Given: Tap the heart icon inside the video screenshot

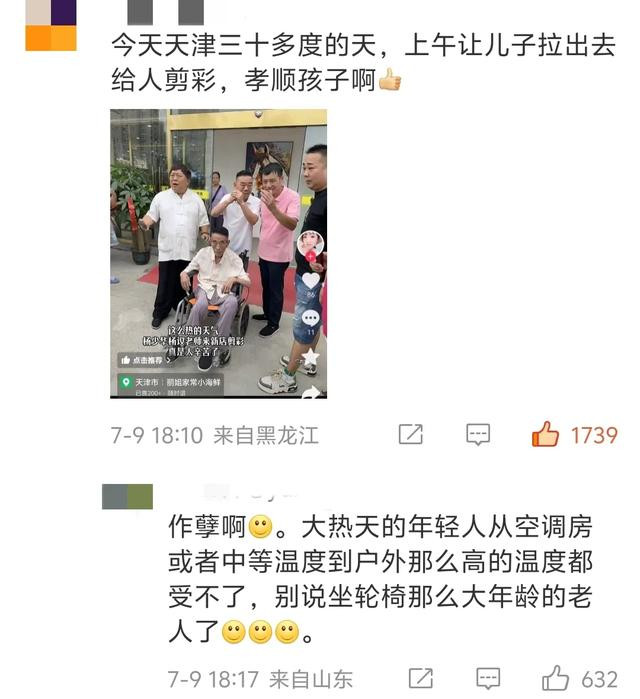Looking at the screenshot, I should [311, 280].
